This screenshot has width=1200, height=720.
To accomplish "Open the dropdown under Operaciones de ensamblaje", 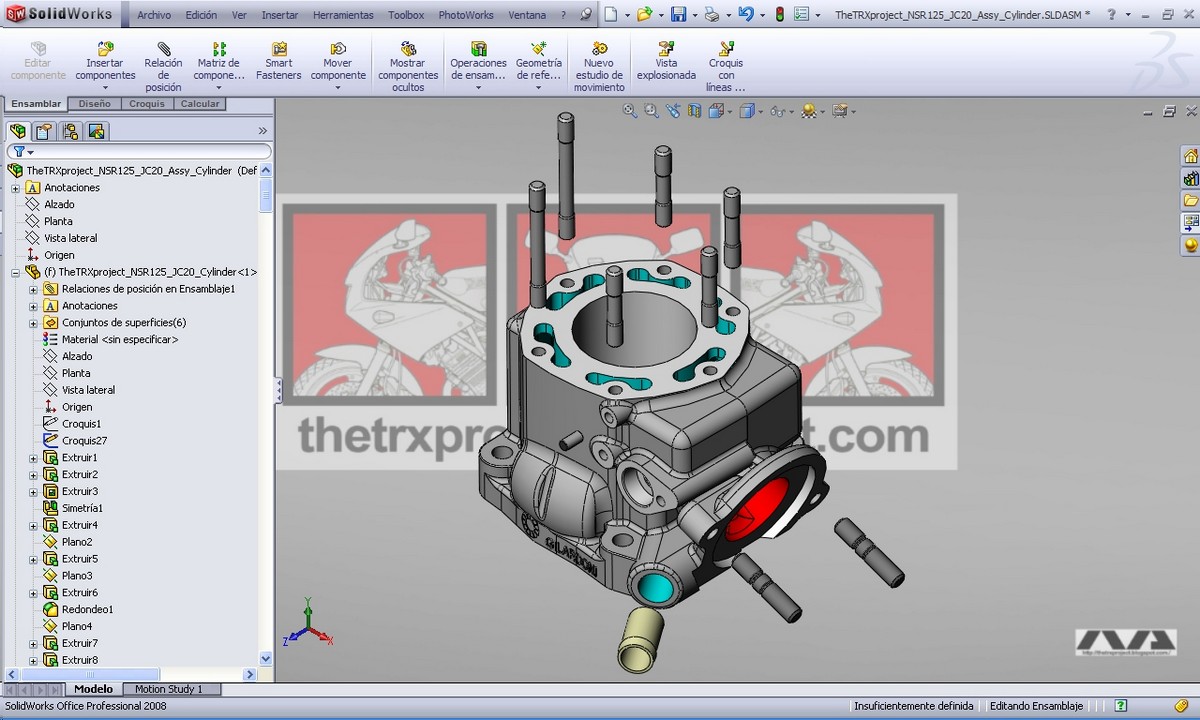I will tap(478, 88).
